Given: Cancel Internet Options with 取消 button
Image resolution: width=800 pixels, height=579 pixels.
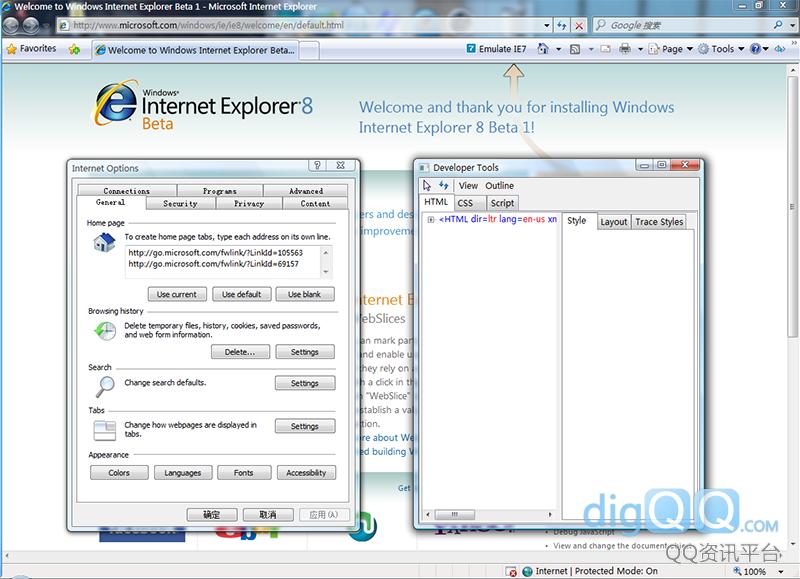Looking at the screenshot, I should pyautogui.click(x=268, y=515).
